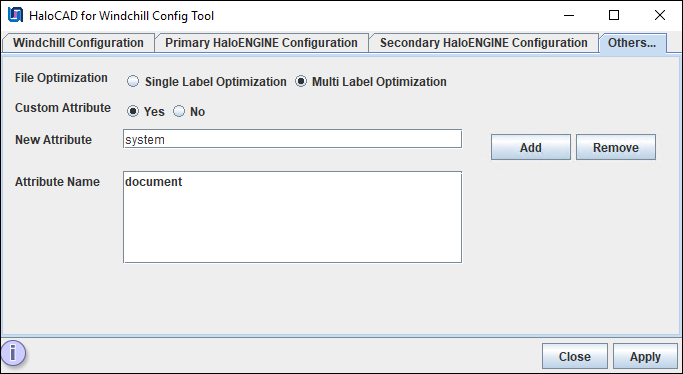
Task: Select Multi Label Optimization radio button
Action: (301, 81)
